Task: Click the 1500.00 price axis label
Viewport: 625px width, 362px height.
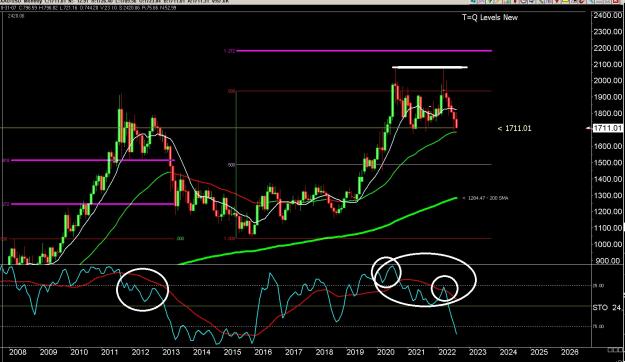Action: pos(607,163)
